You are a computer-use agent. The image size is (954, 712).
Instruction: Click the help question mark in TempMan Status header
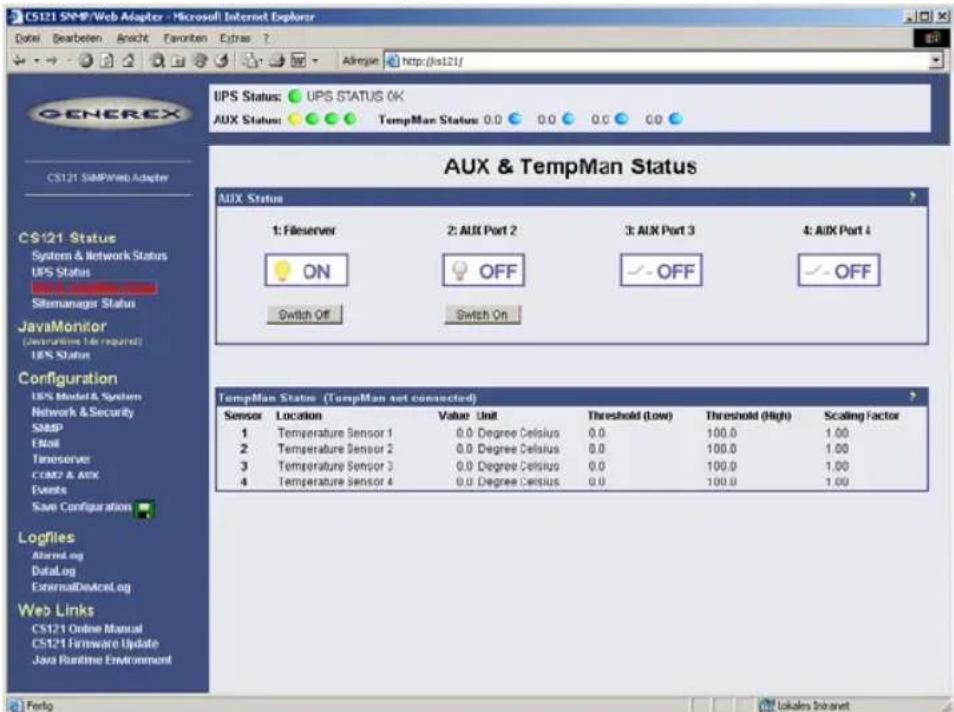pos(912,397)
